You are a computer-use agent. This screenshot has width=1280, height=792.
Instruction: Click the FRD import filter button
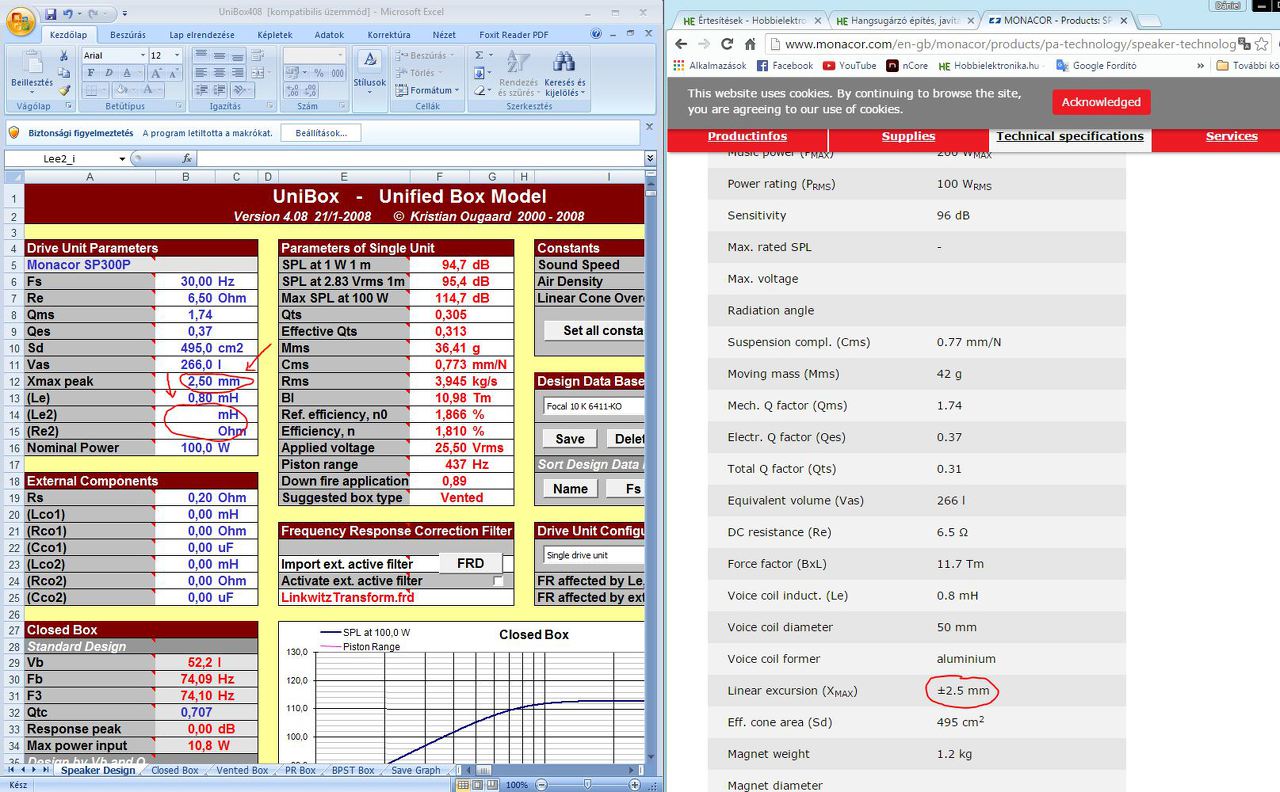tap(470, 564)
